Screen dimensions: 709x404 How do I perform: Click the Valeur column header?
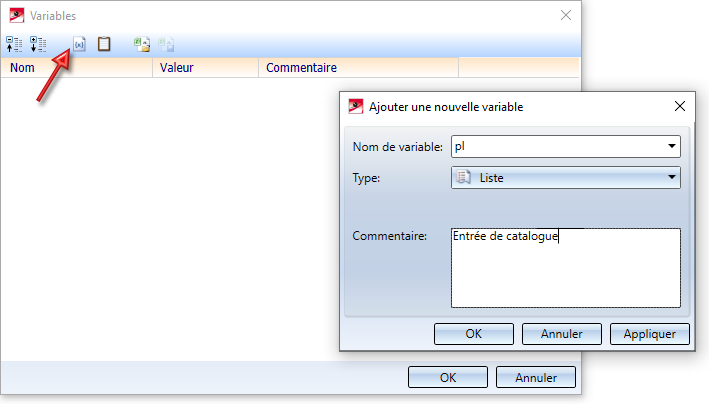(x=205, y=68)
